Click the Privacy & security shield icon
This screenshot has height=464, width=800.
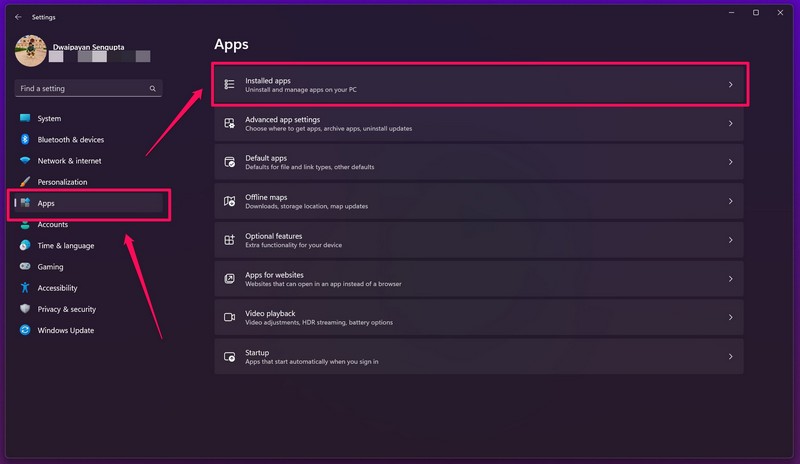(x=25, y=309)
